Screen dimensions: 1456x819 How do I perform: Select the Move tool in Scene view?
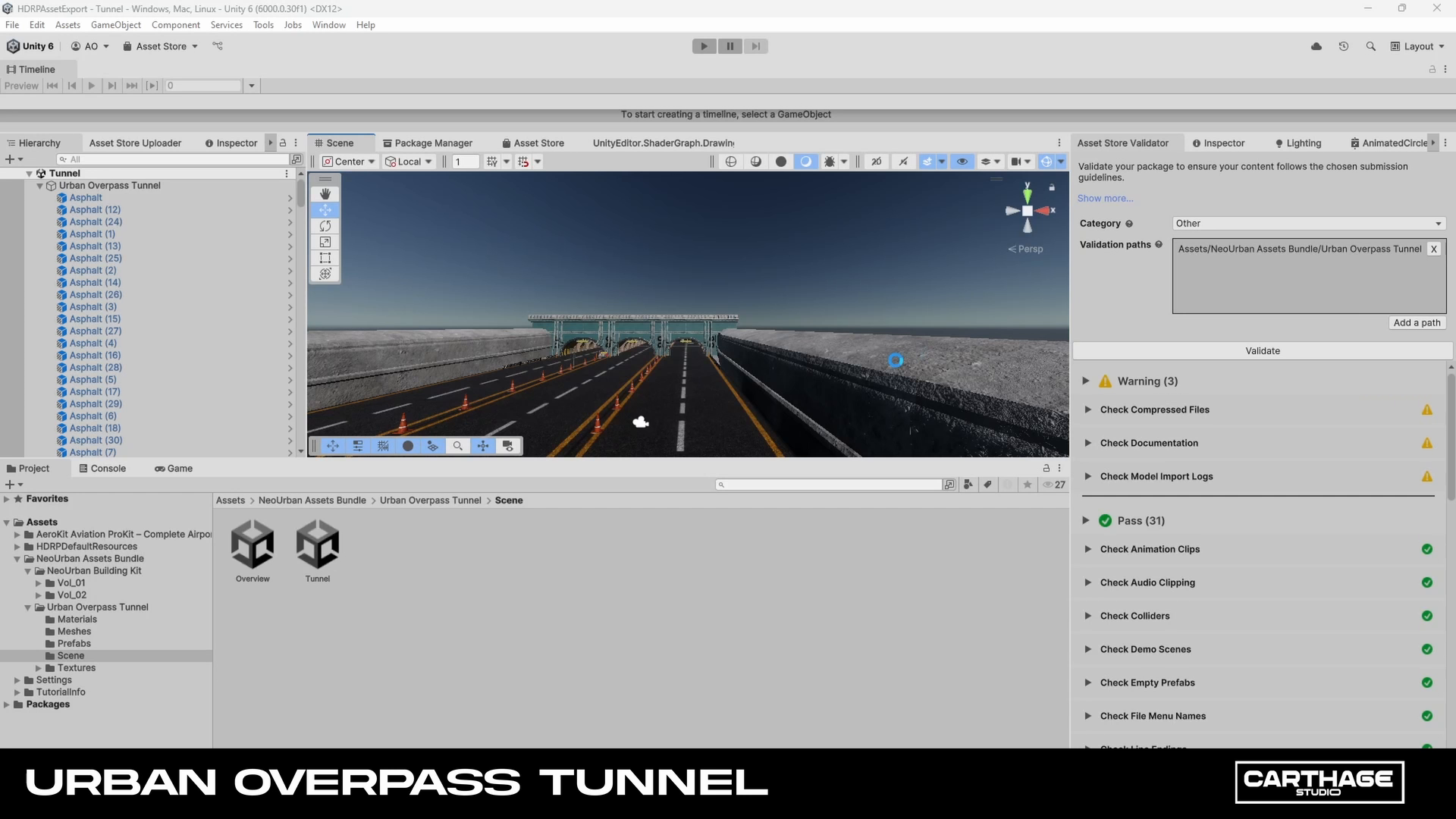pos(325,210)
